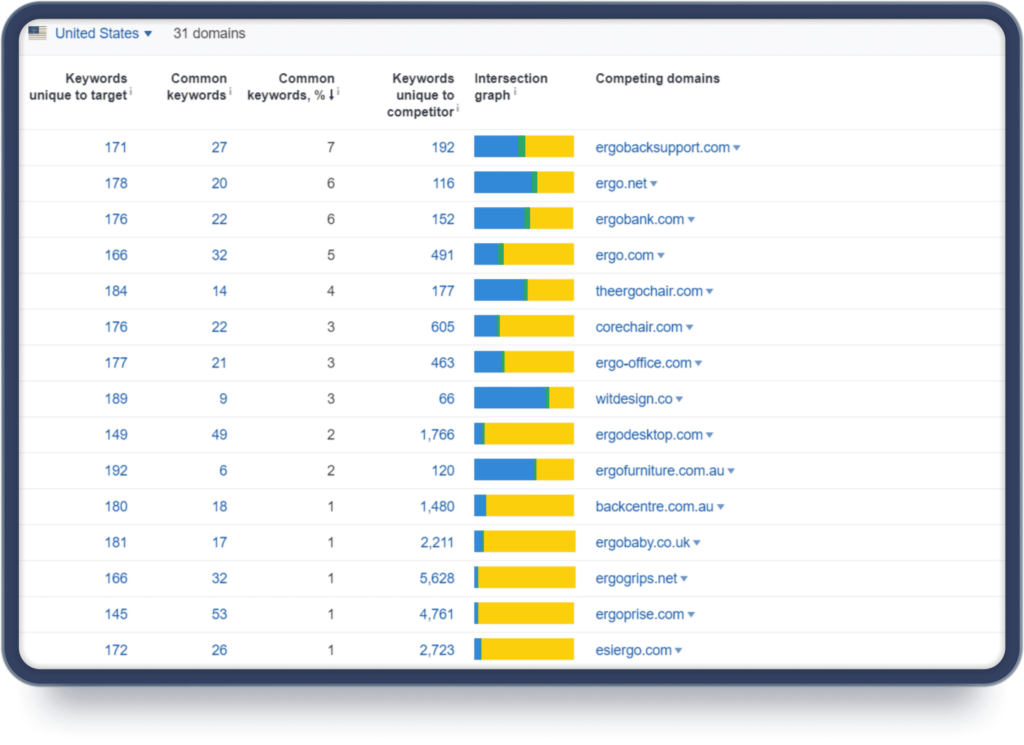Open witdesign.co domain link
This screenshot has width=1024, height=745.
click(x=633, y=399)
